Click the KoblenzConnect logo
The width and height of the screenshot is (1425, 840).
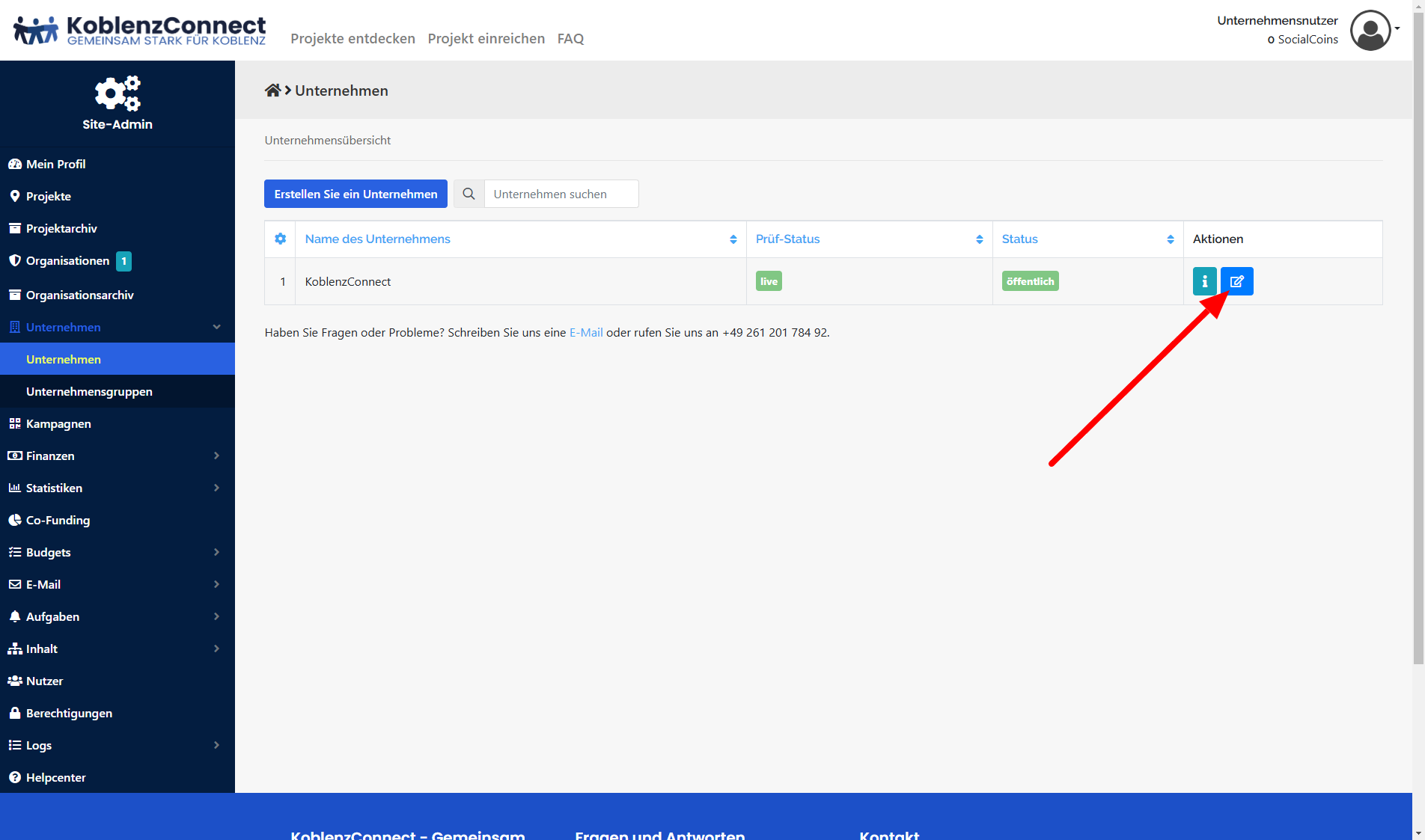tap(140, 31)
